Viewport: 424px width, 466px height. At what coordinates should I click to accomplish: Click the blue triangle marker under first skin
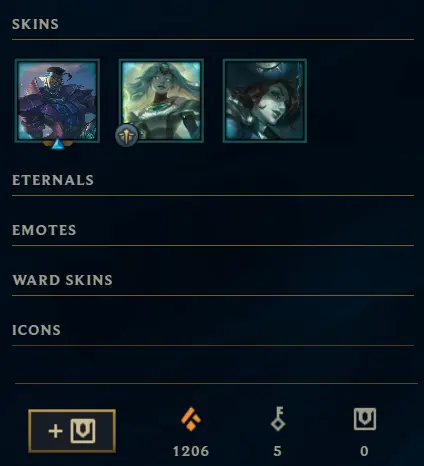pyautogui.click(x=58, y=144)
